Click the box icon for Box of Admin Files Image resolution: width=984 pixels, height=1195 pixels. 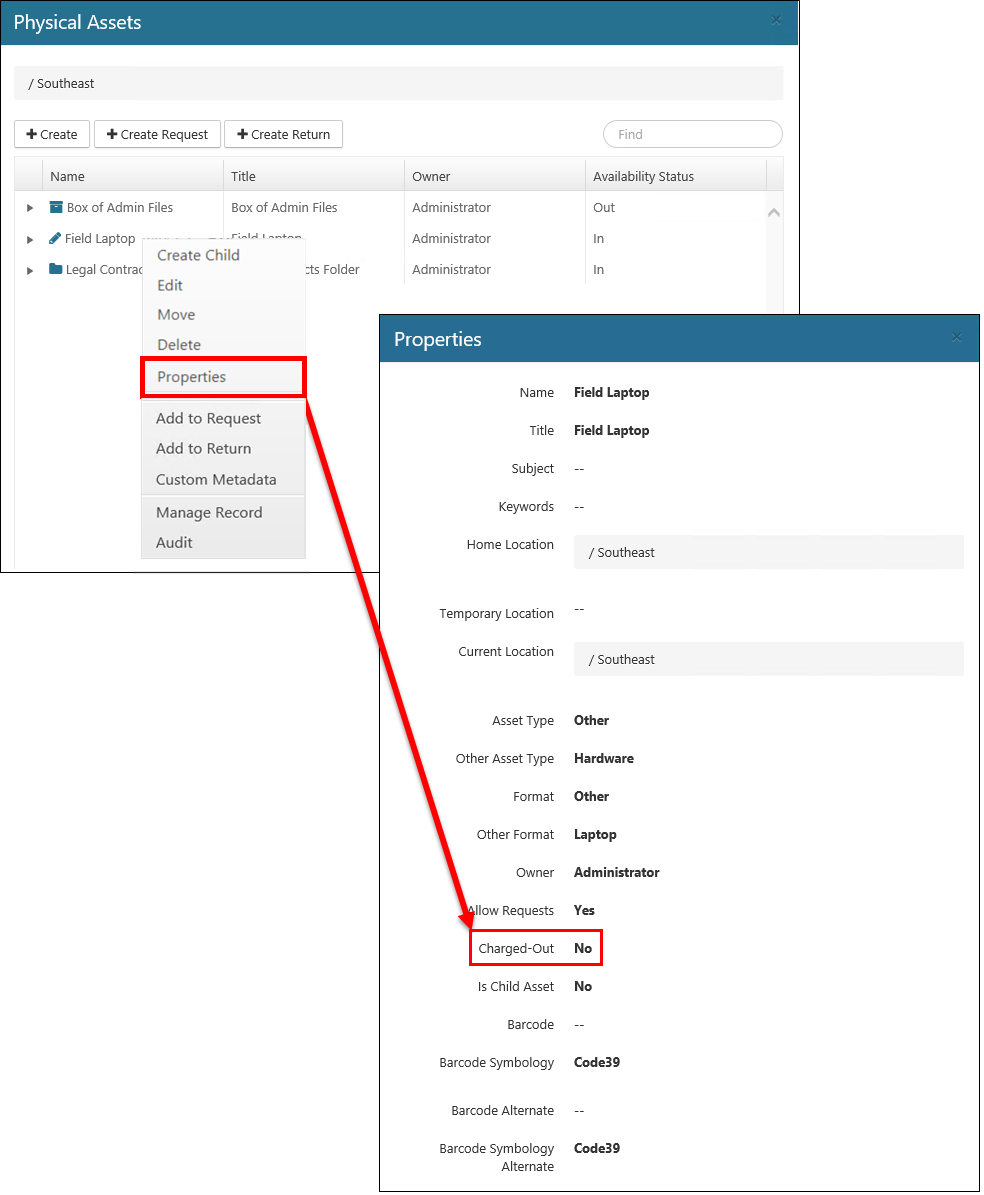coord(56,207)
